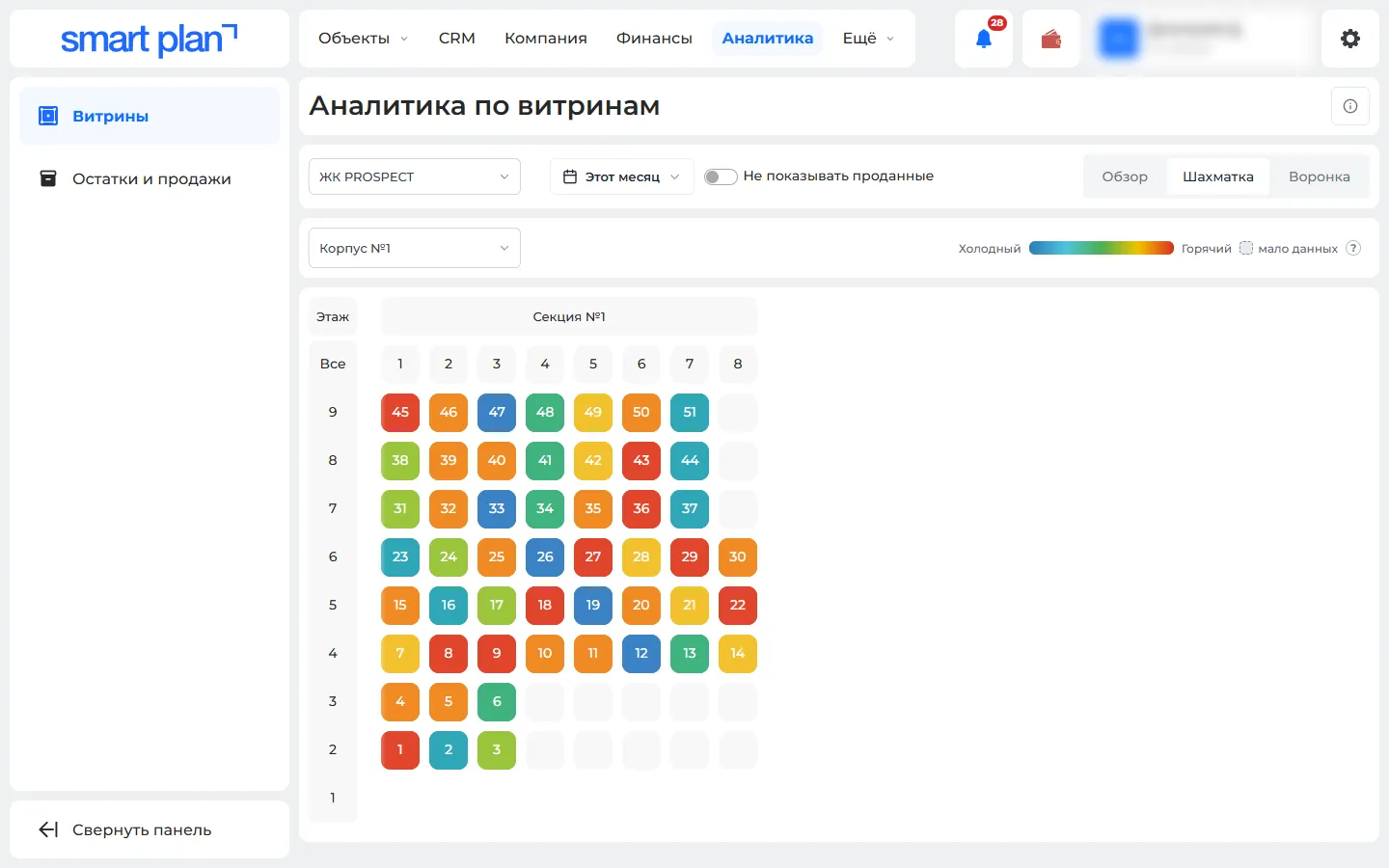Open the Этот месяц period dropdown

(622, 176)
